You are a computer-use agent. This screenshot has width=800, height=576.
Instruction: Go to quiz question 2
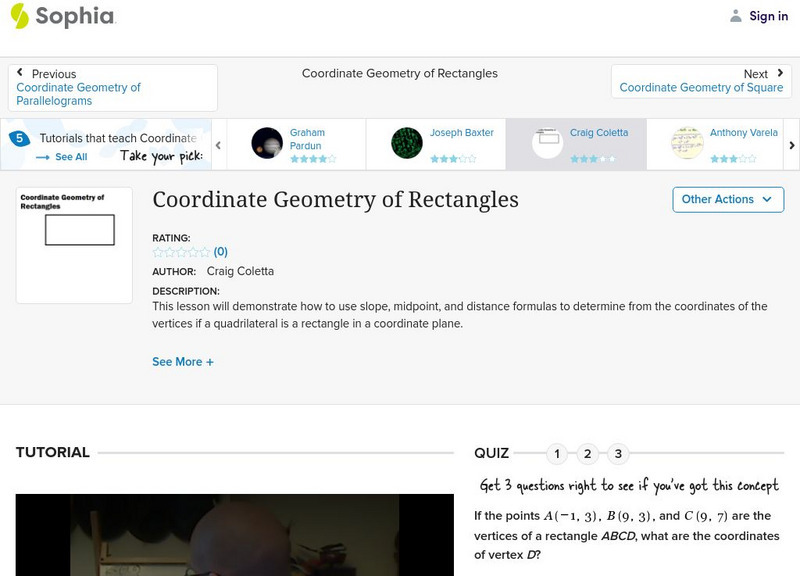coord(588,454)
